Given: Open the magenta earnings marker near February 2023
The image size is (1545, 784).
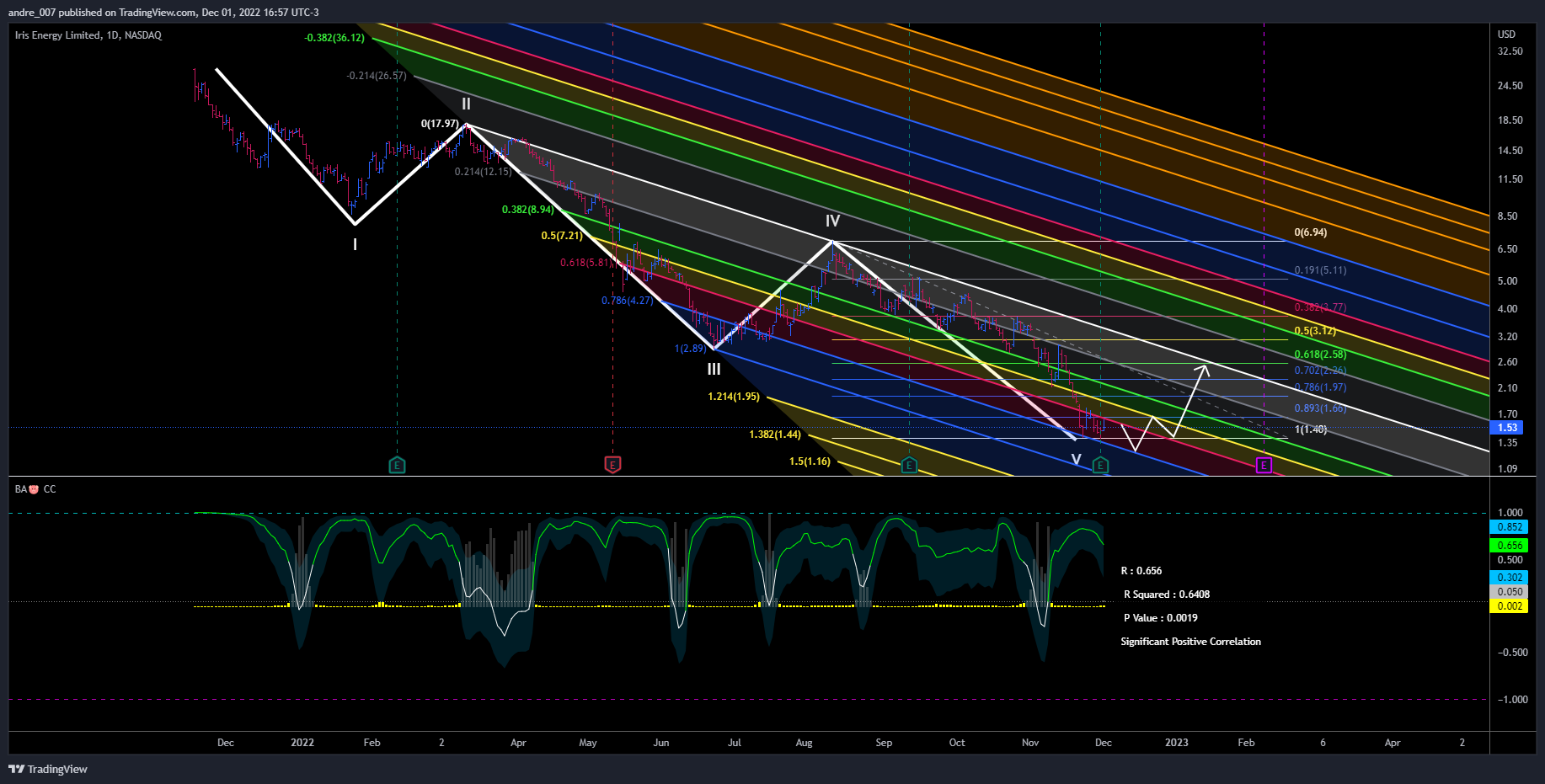Looking at the screenshot, I should (1264, 465).
